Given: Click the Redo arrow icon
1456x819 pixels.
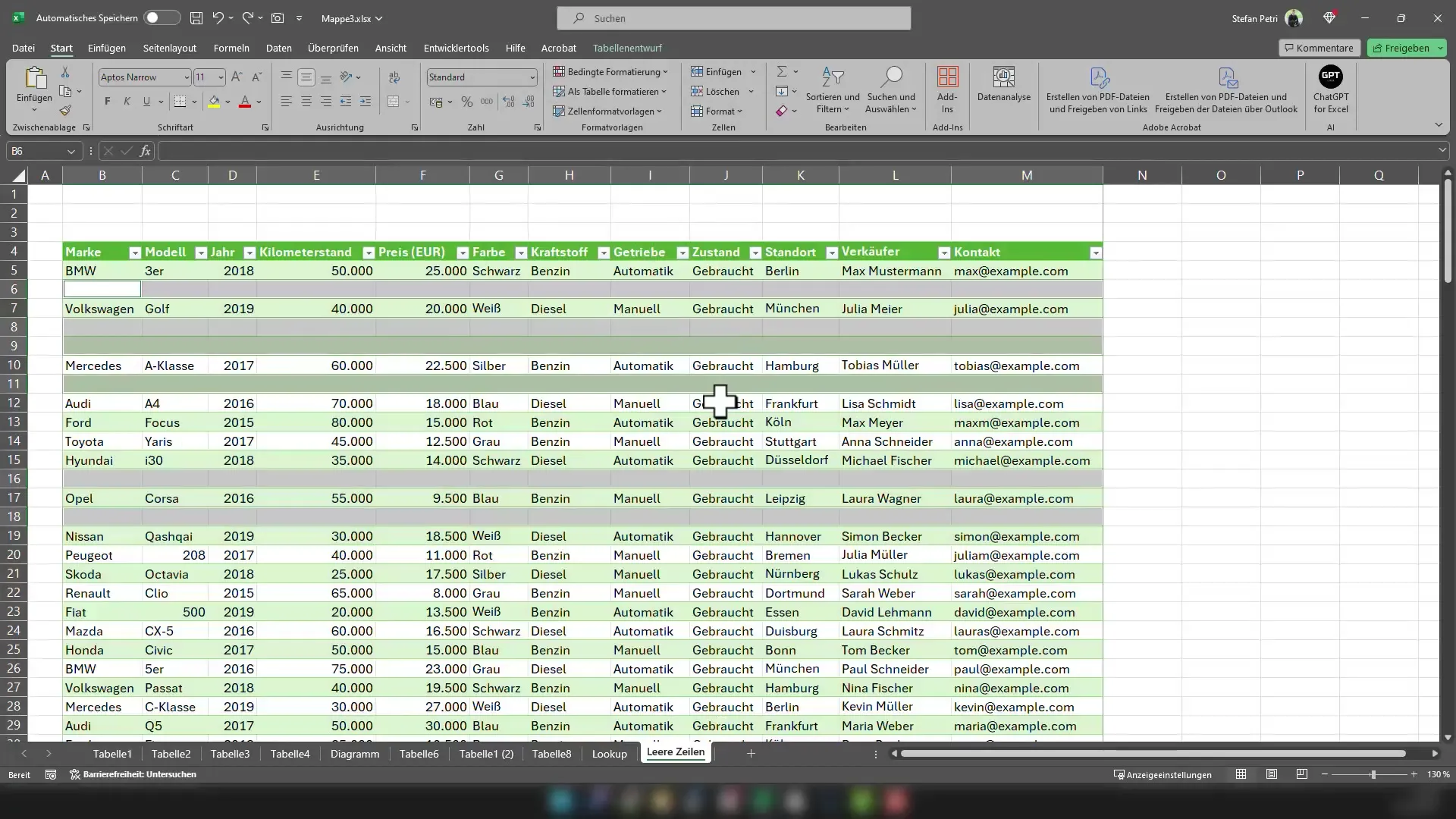Looking at the screenshot, I should click(x=248, y=17).
